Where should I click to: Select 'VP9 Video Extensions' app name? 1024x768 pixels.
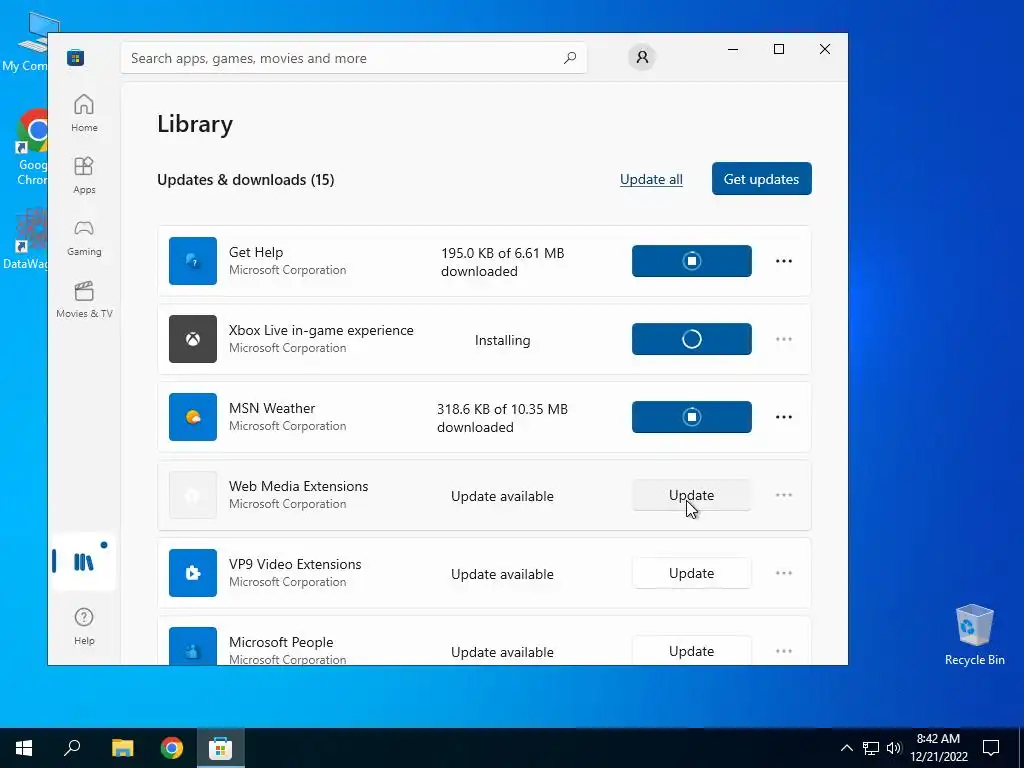(x=295, y=564)
